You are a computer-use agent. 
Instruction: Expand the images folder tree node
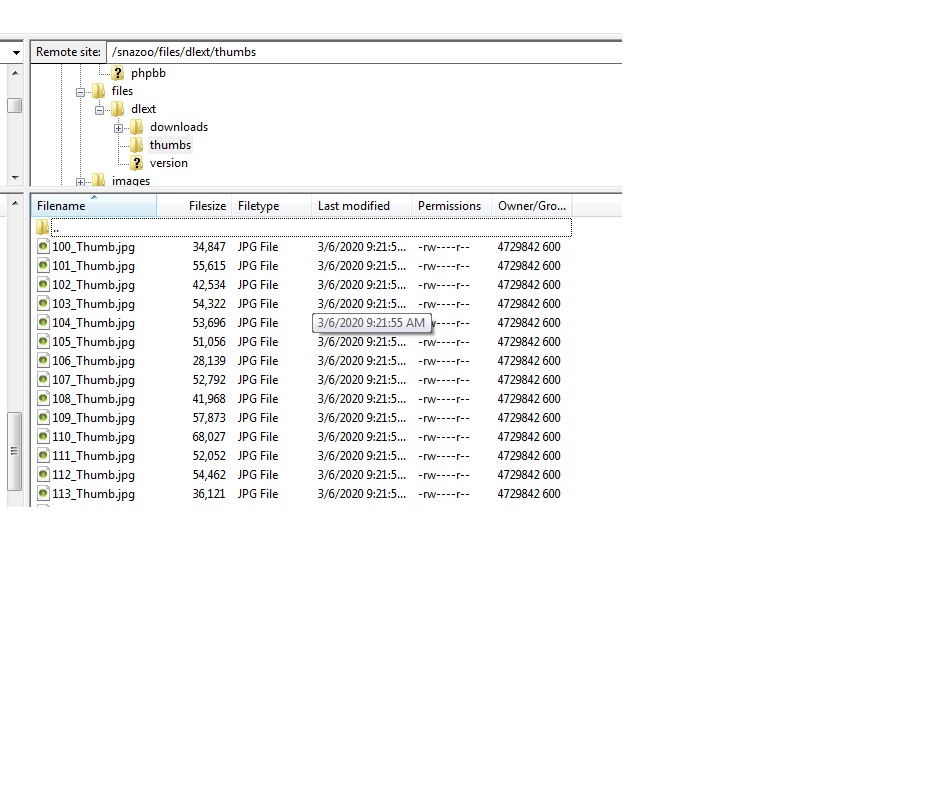[80, 182]
